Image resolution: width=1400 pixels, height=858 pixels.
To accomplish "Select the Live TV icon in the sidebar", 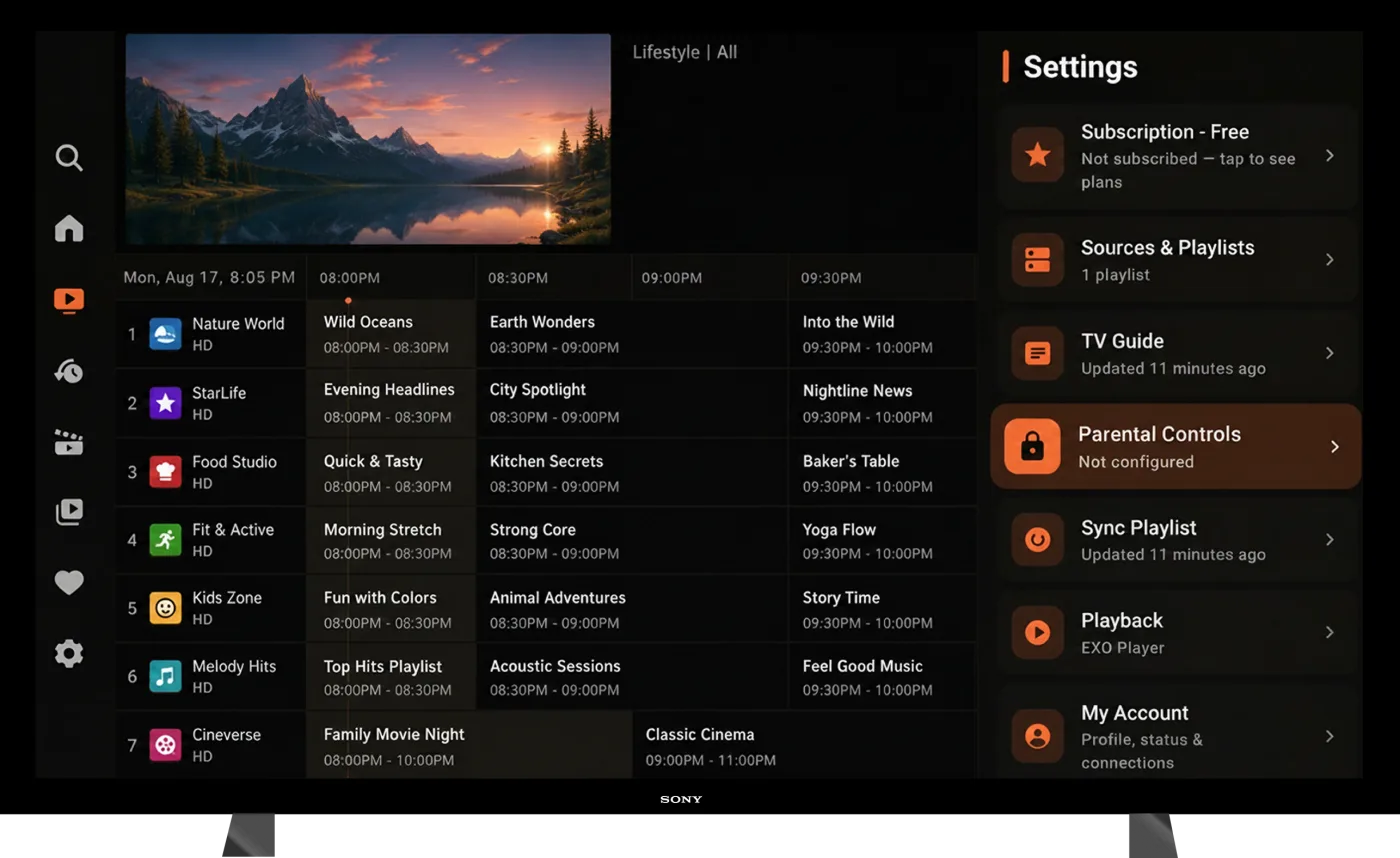I will pyautogui.click(x=69, y=300).
